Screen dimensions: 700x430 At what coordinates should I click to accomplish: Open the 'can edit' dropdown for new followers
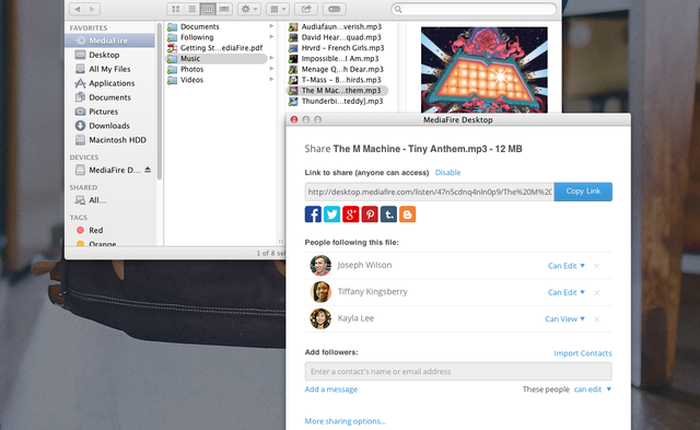coord(593,389)
